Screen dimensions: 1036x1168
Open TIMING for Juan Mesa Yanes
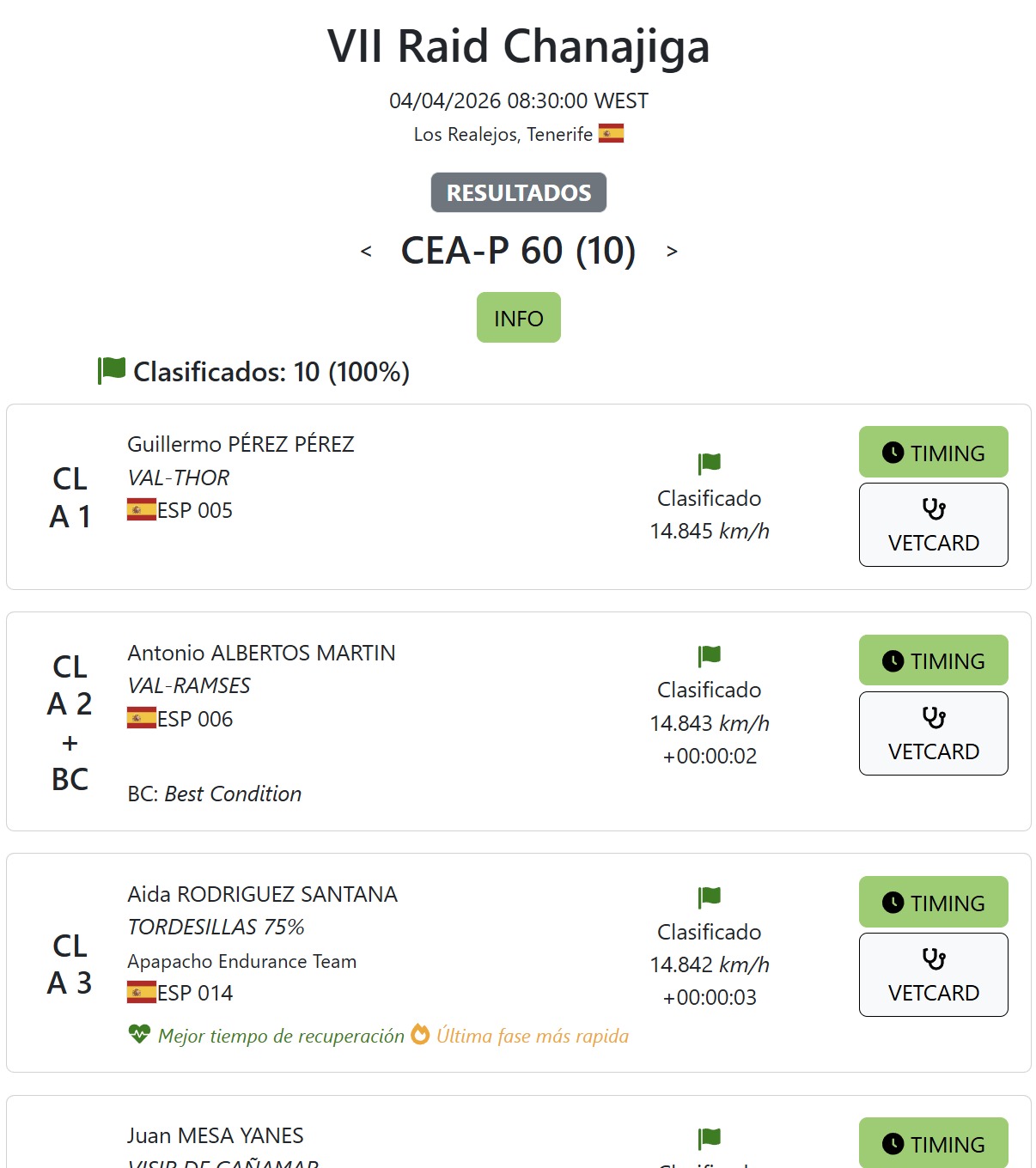[934, 1144]
